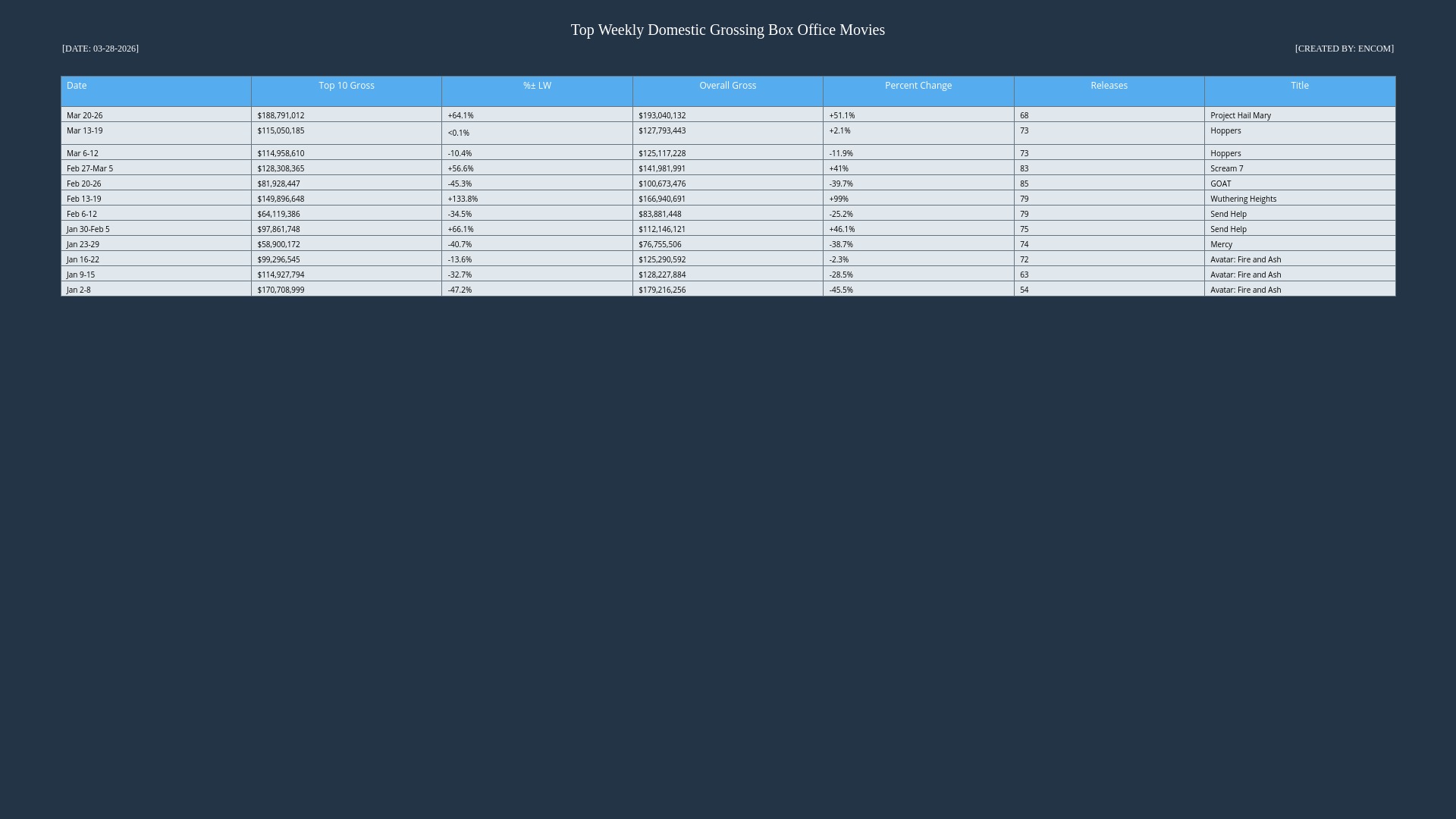Click the Releases column header
Image resolution: width=1456 pixels, height=819 pixels.
1109,86
